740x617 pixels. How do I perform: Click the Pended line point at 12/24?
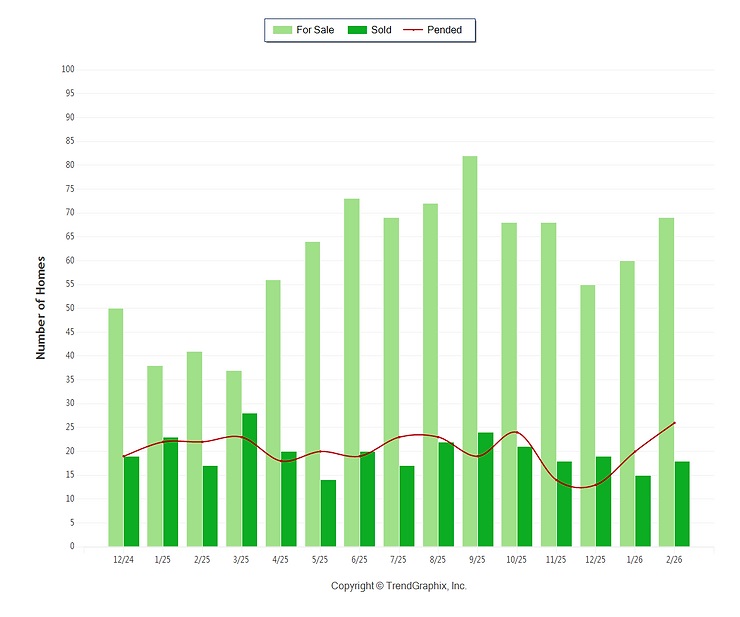click(124, 456)
